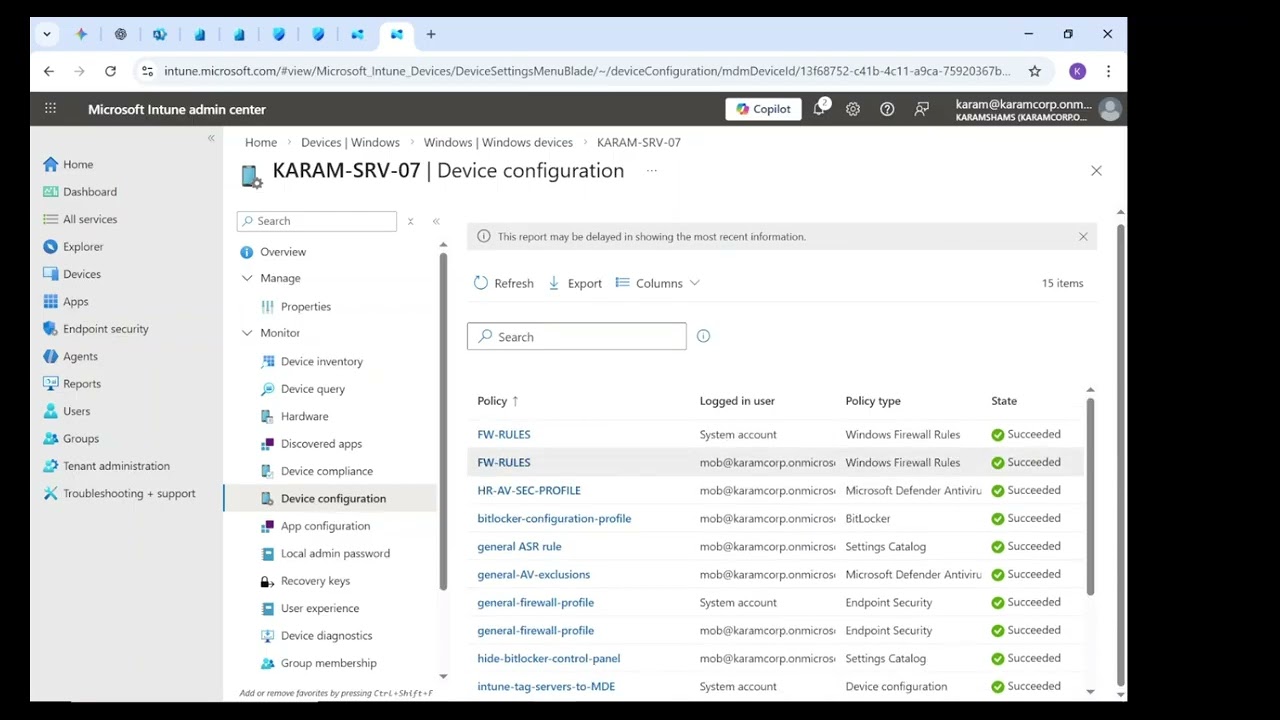1280x720 pixels.
Task: Clear the device menu search with x
Action: (410, 221)
